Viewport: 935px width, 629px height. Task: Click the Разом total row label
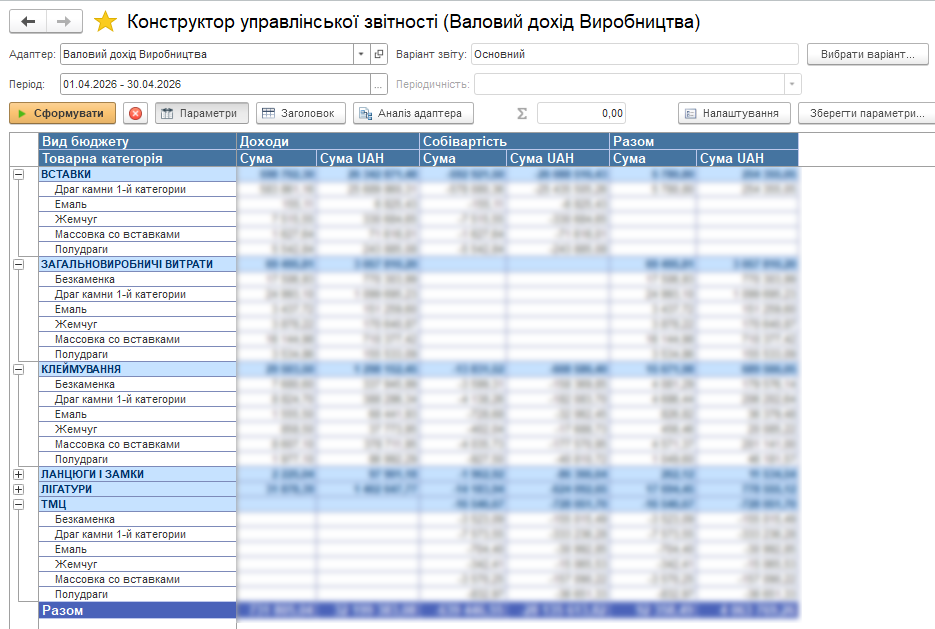point(137,610)
